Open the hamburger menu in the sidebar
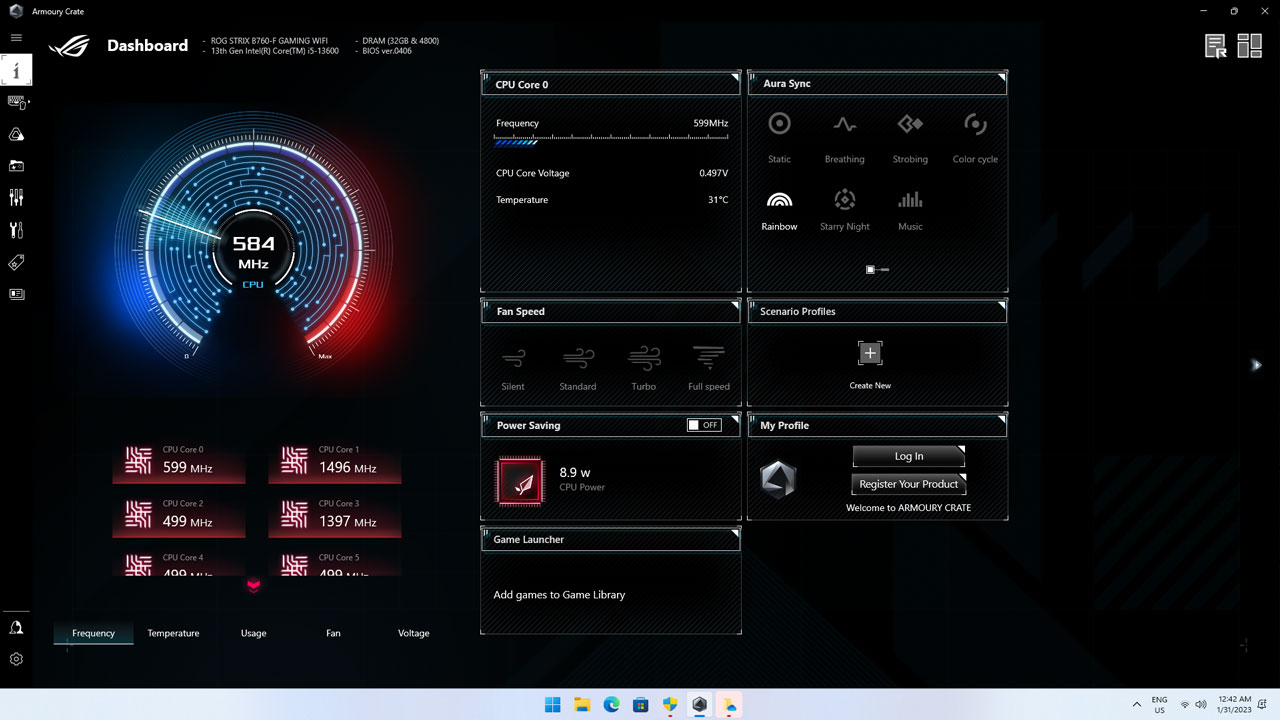Image resolution: width=1280 pixels, height=720 pixels. point(16,38)
